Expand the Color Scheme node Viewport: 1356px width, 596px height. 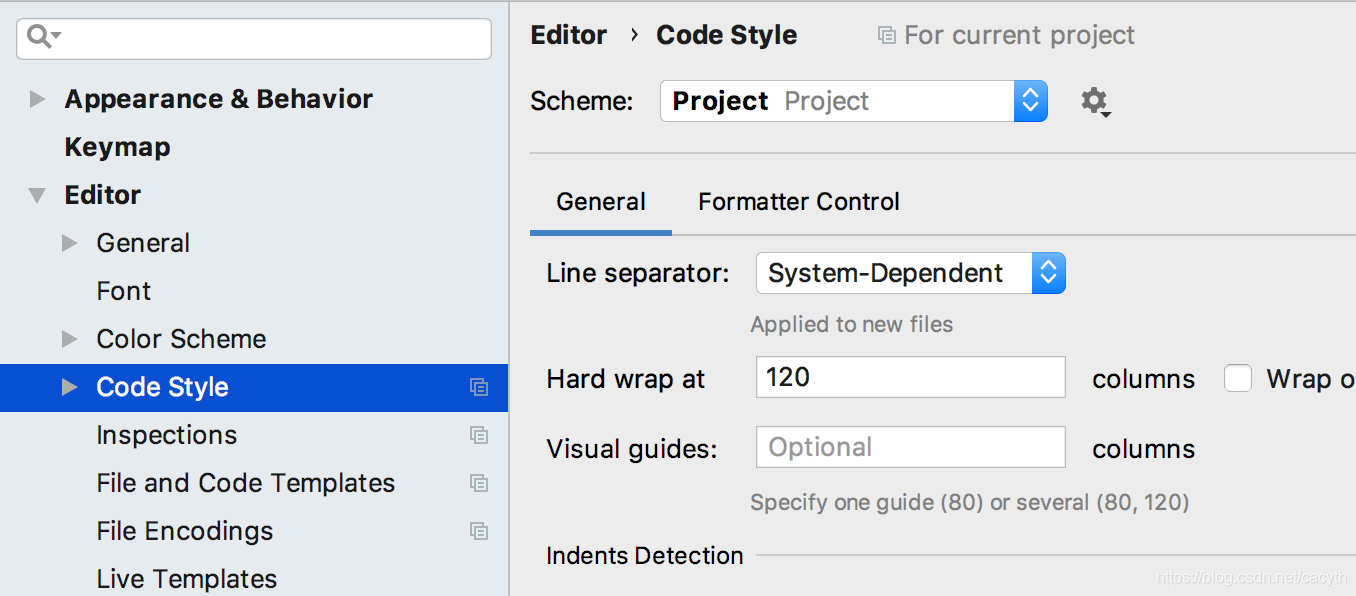(x=69, y=339)
